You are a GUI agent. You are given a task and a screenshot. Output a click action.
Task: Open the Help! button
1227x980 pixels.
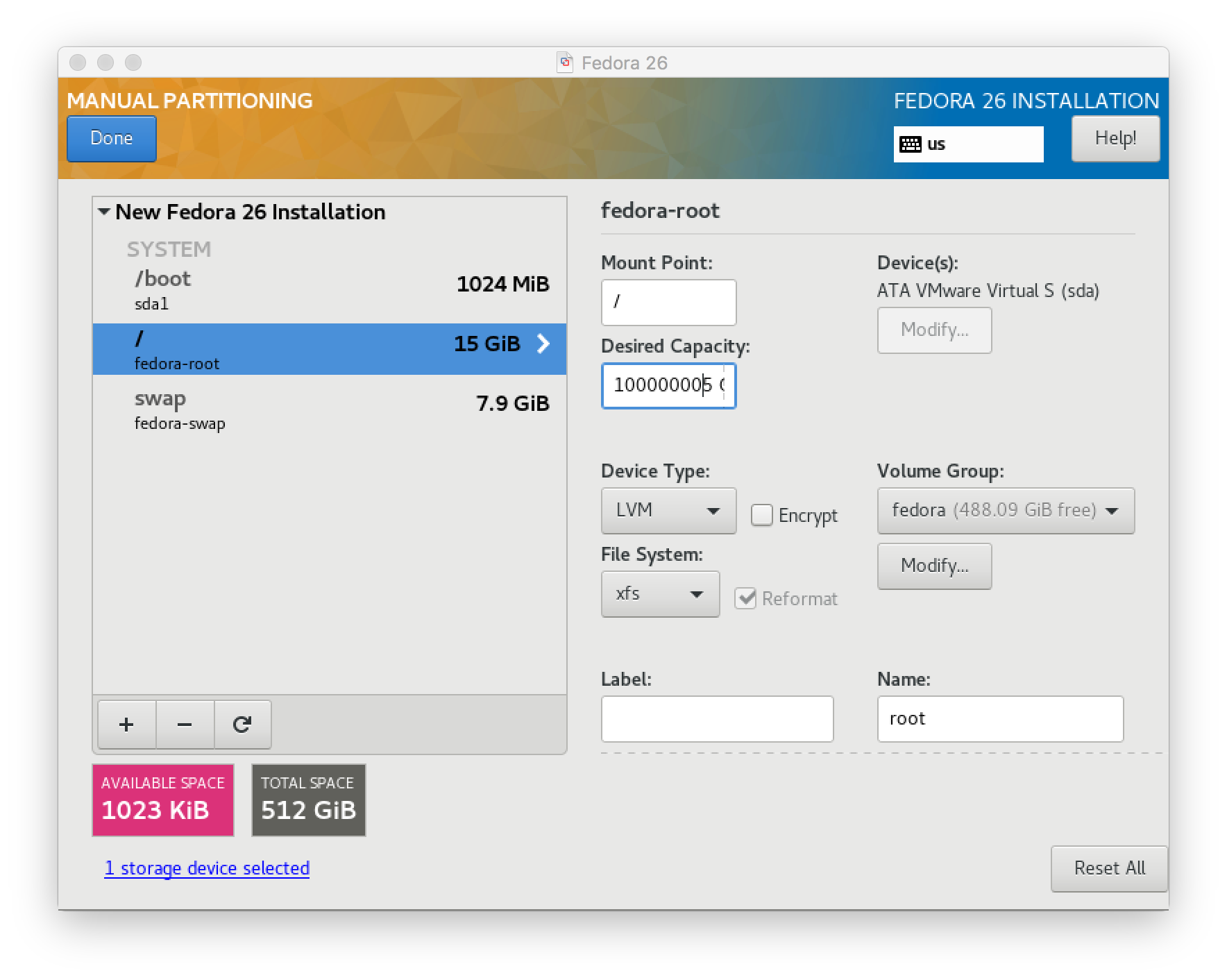[1115, 138]
